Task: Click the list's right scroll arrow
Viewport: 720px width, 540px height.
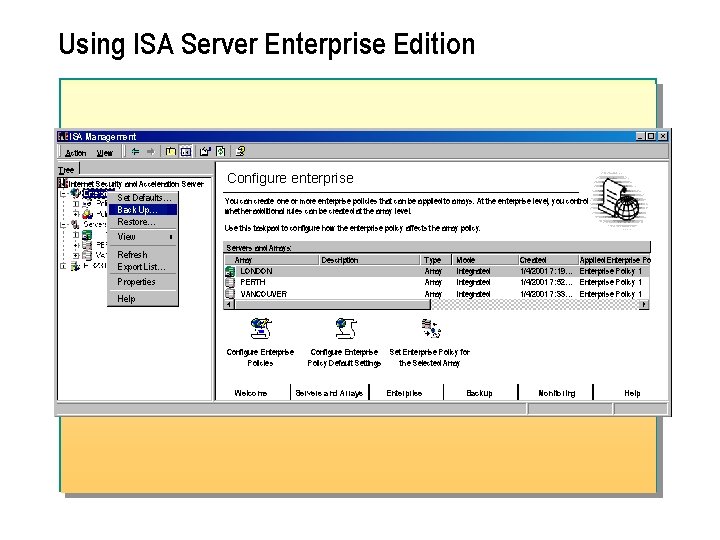Action: click(644, 304)
